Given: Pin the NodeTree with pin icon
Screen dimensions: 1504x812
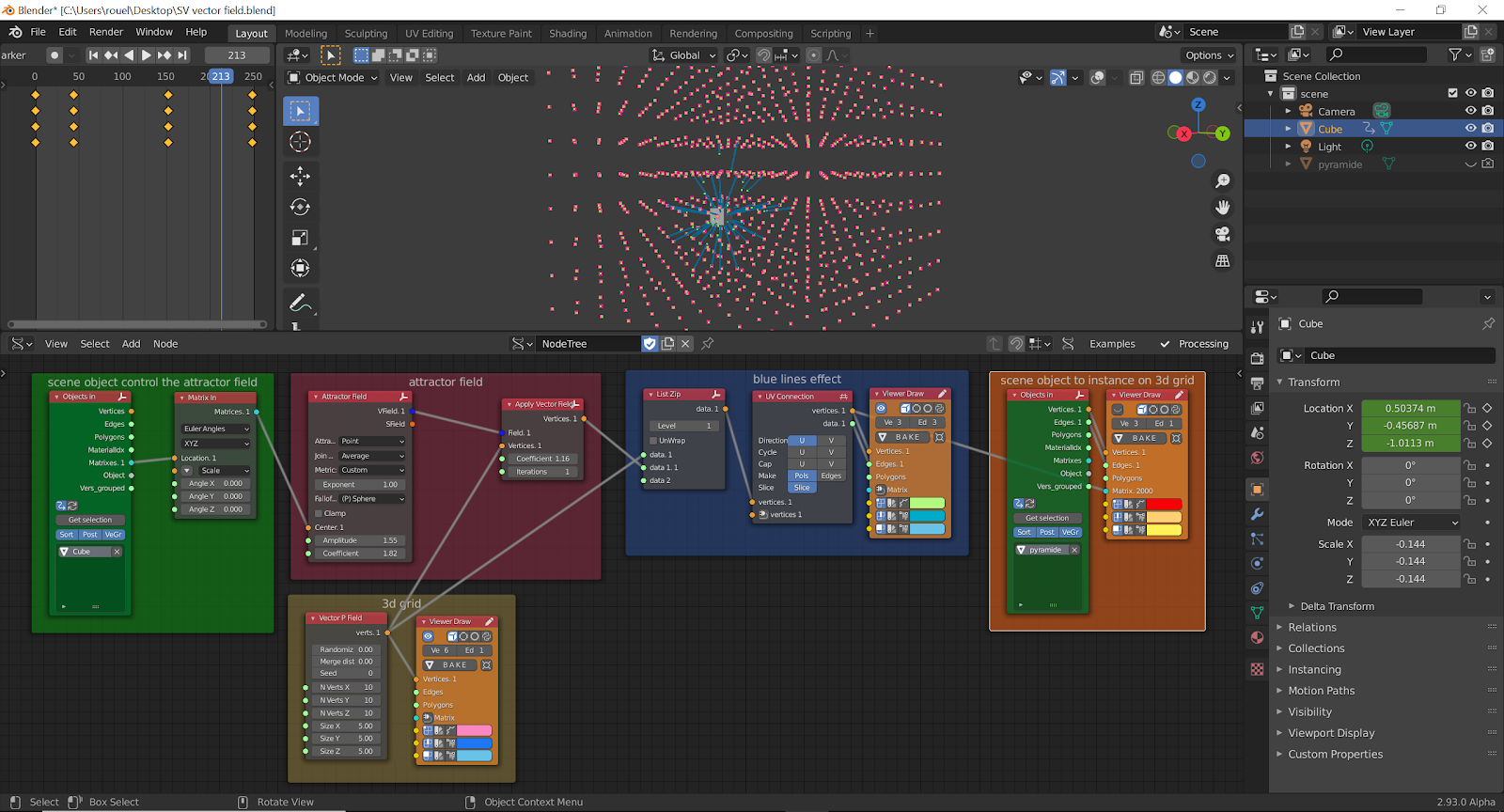Looking at the screenshot, I should 708,344.
